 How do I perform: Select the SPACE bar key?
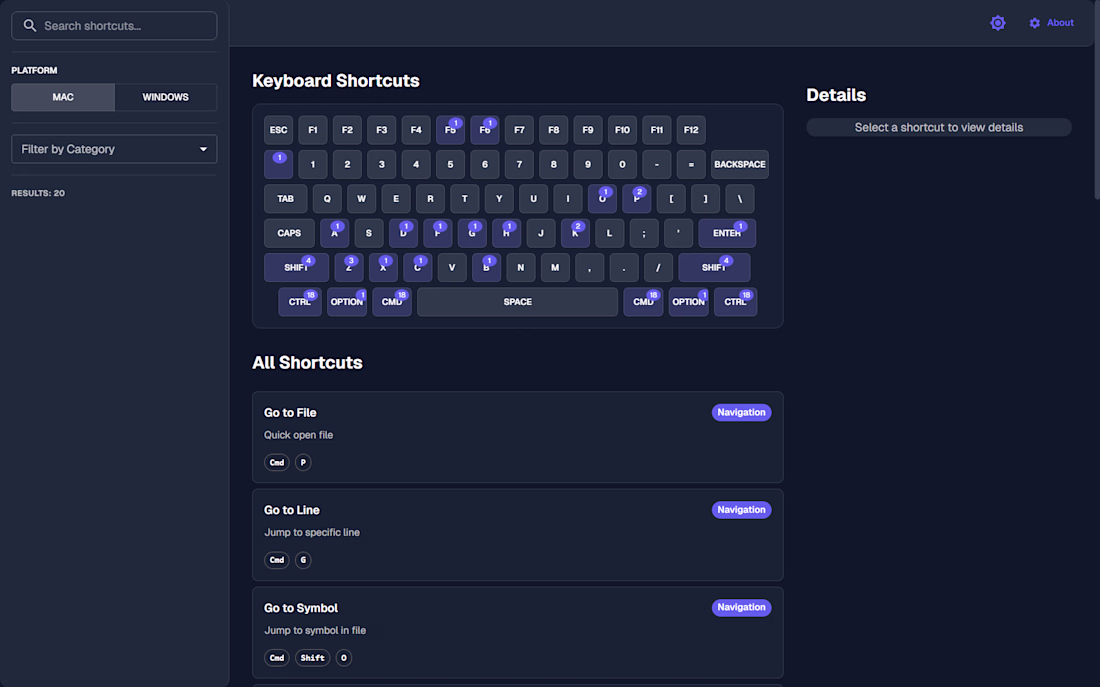[x=517, y=302]
